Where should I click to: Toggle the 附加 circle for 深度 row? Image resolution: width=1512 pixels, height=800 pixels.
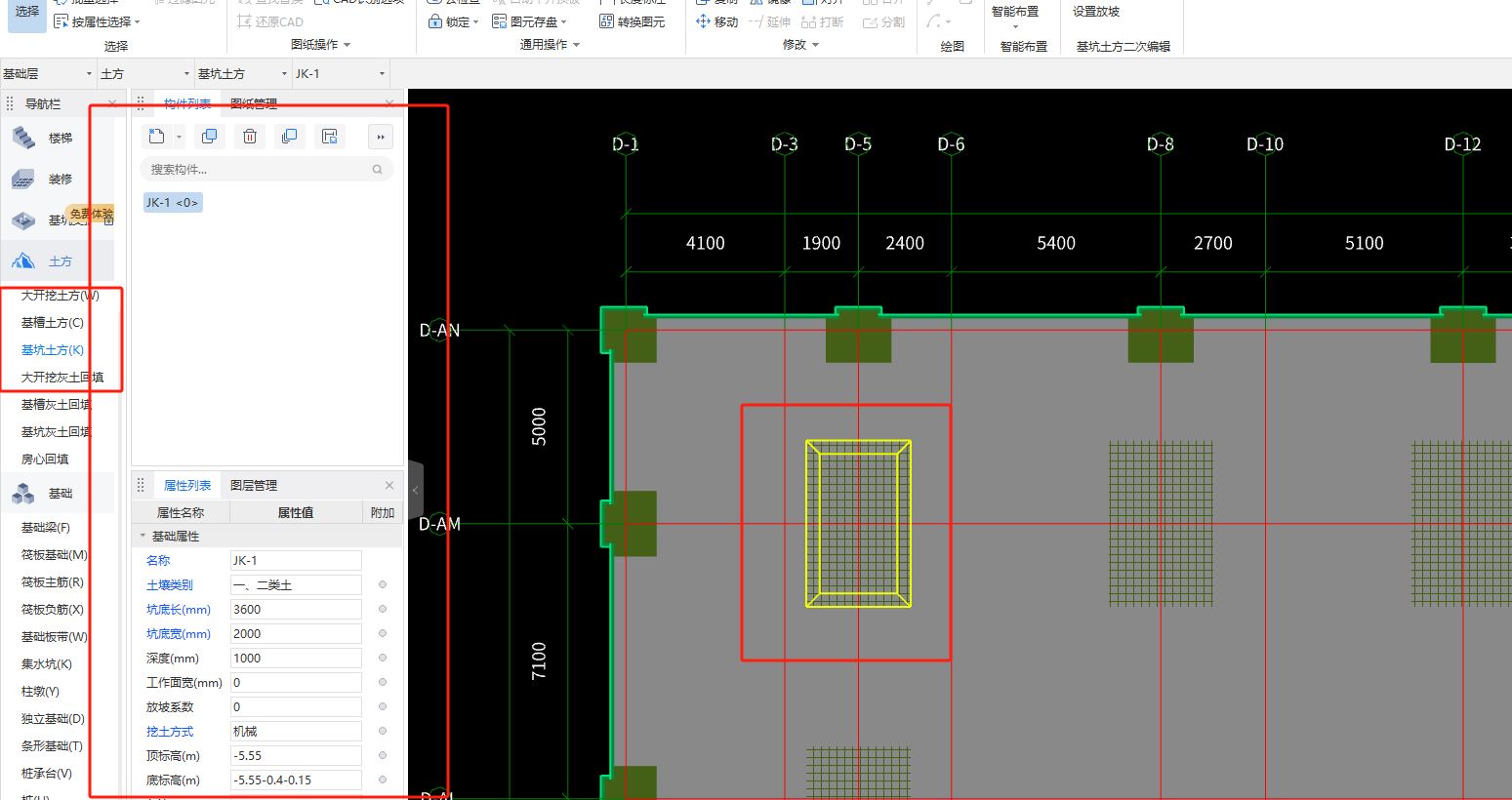point(383,659)
